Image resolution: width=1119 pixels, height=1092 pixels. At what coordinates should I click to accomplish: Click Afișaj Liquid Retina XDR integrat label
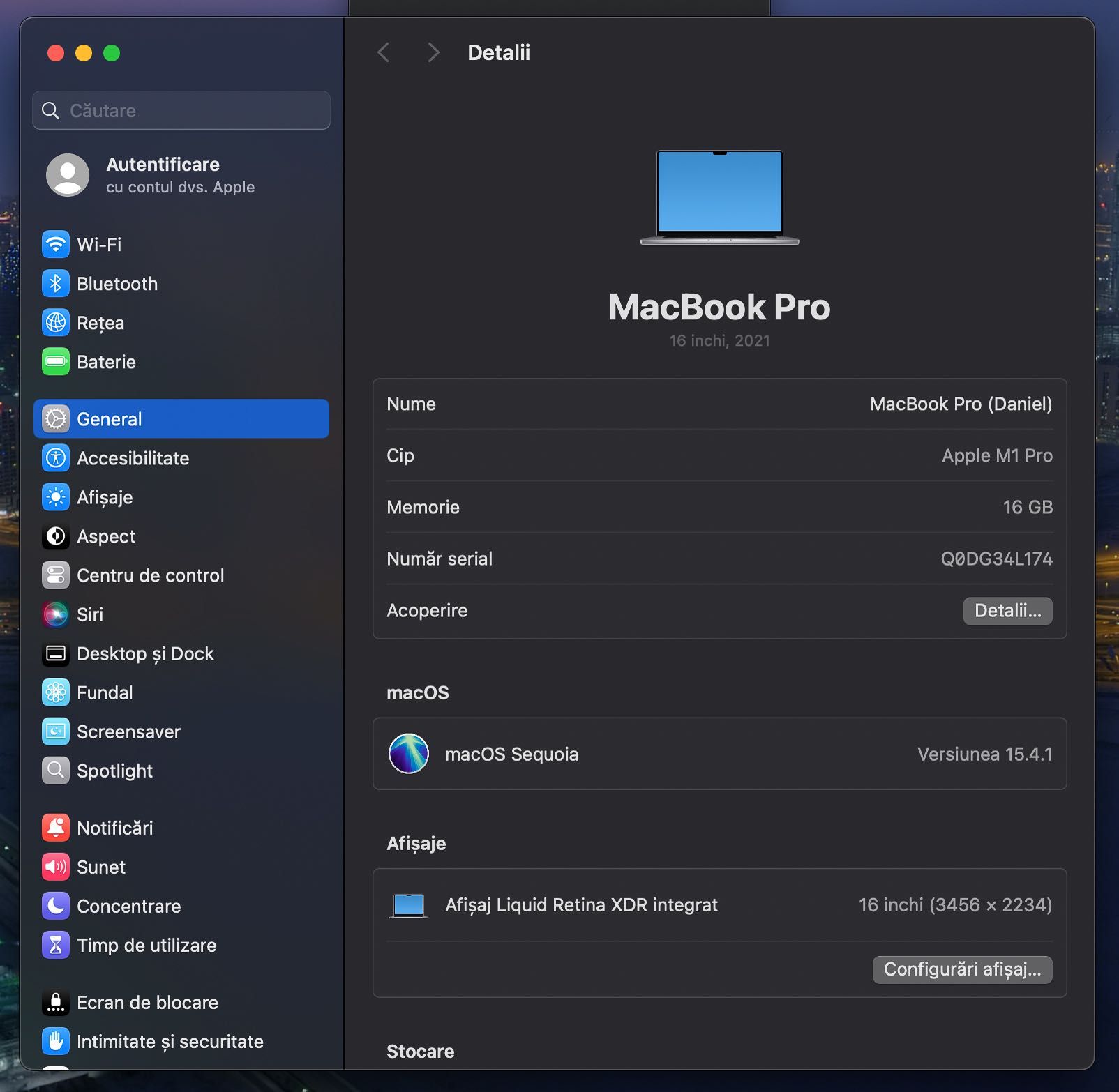(x=582, y=905)
